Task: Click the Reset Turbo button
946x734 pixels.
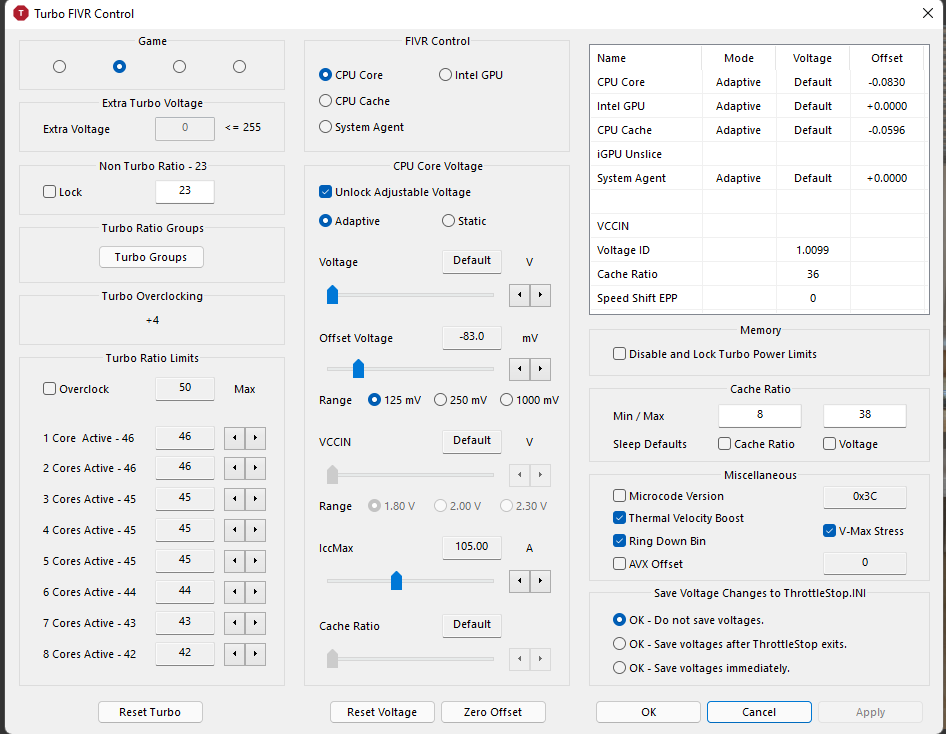Action: tap(150, 712)
